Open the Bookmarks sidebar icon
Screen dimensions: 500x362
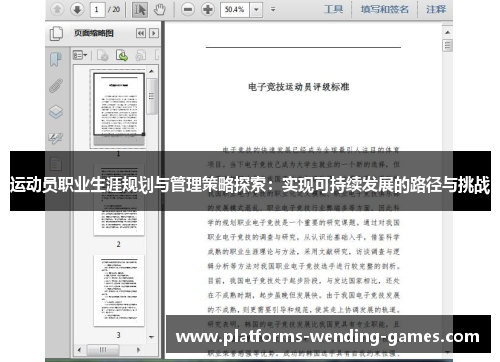(x=56, y=59)
